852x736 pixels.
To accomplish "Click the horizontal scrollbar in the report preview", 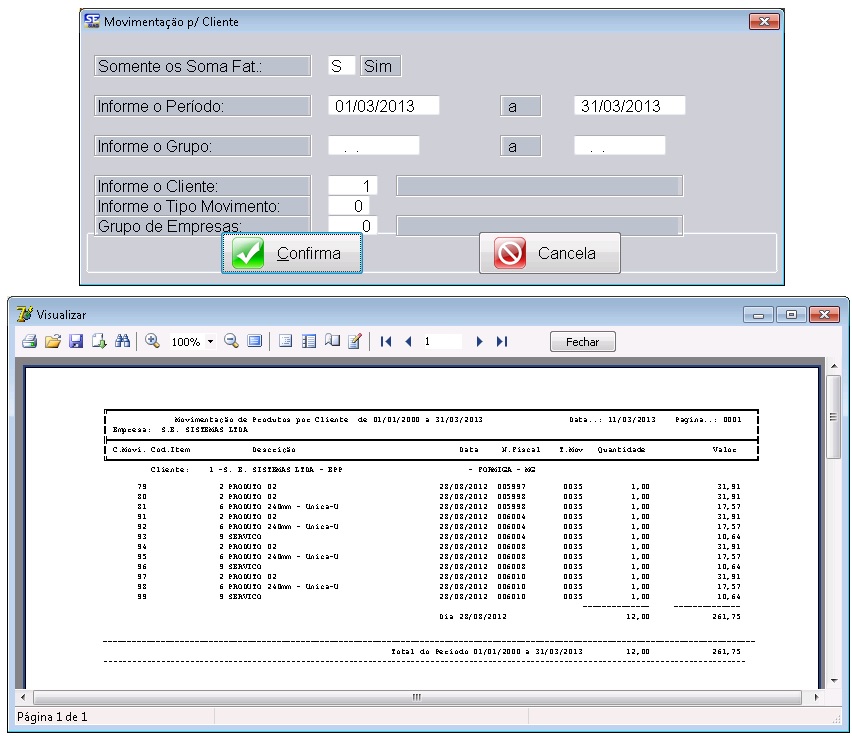I will click(417, 697).
